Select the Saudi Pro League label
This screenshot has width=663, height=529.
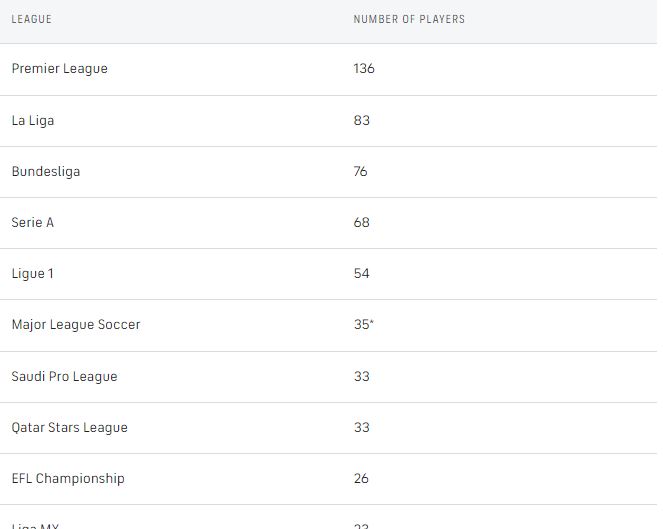pyautogui.click(x=65, y=376)
